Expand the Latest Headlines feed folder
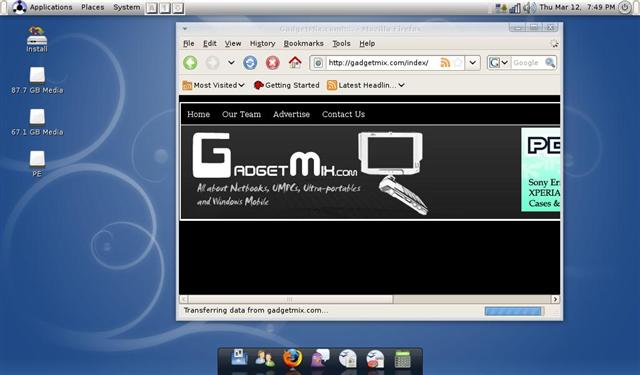640x375 pixels. point(366,85)
